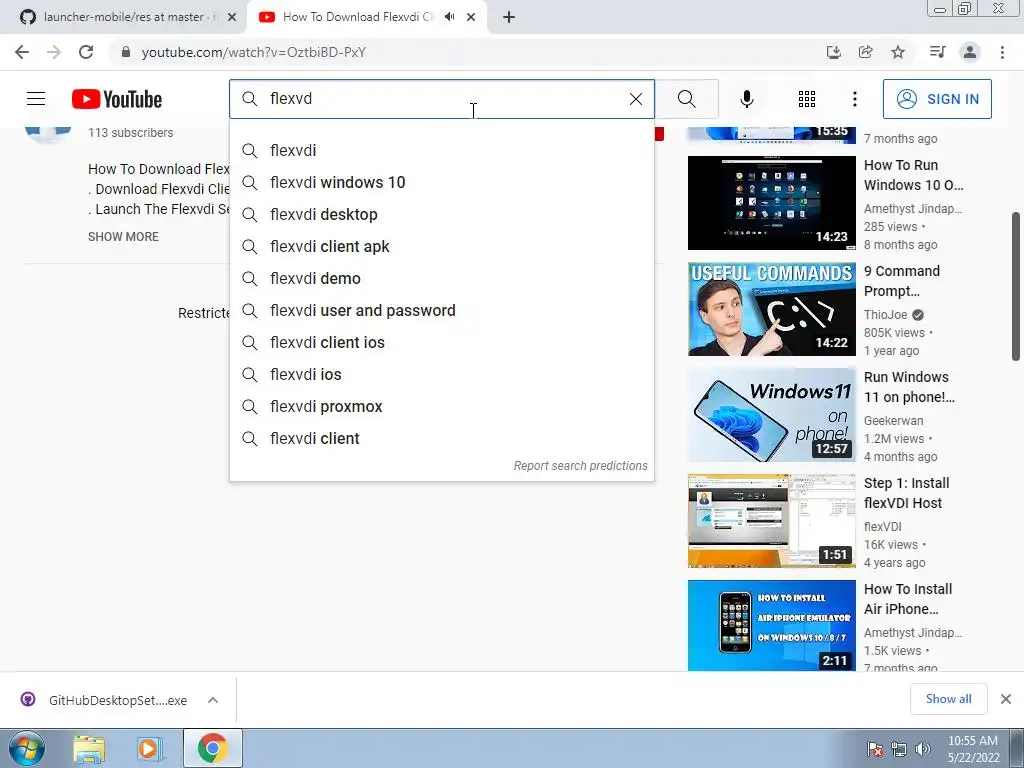Image resolution: width=1024 pixels, height=768 pixels.
Task: Select the 'flexvdi' suggestion
Action: tap(441, 150)
